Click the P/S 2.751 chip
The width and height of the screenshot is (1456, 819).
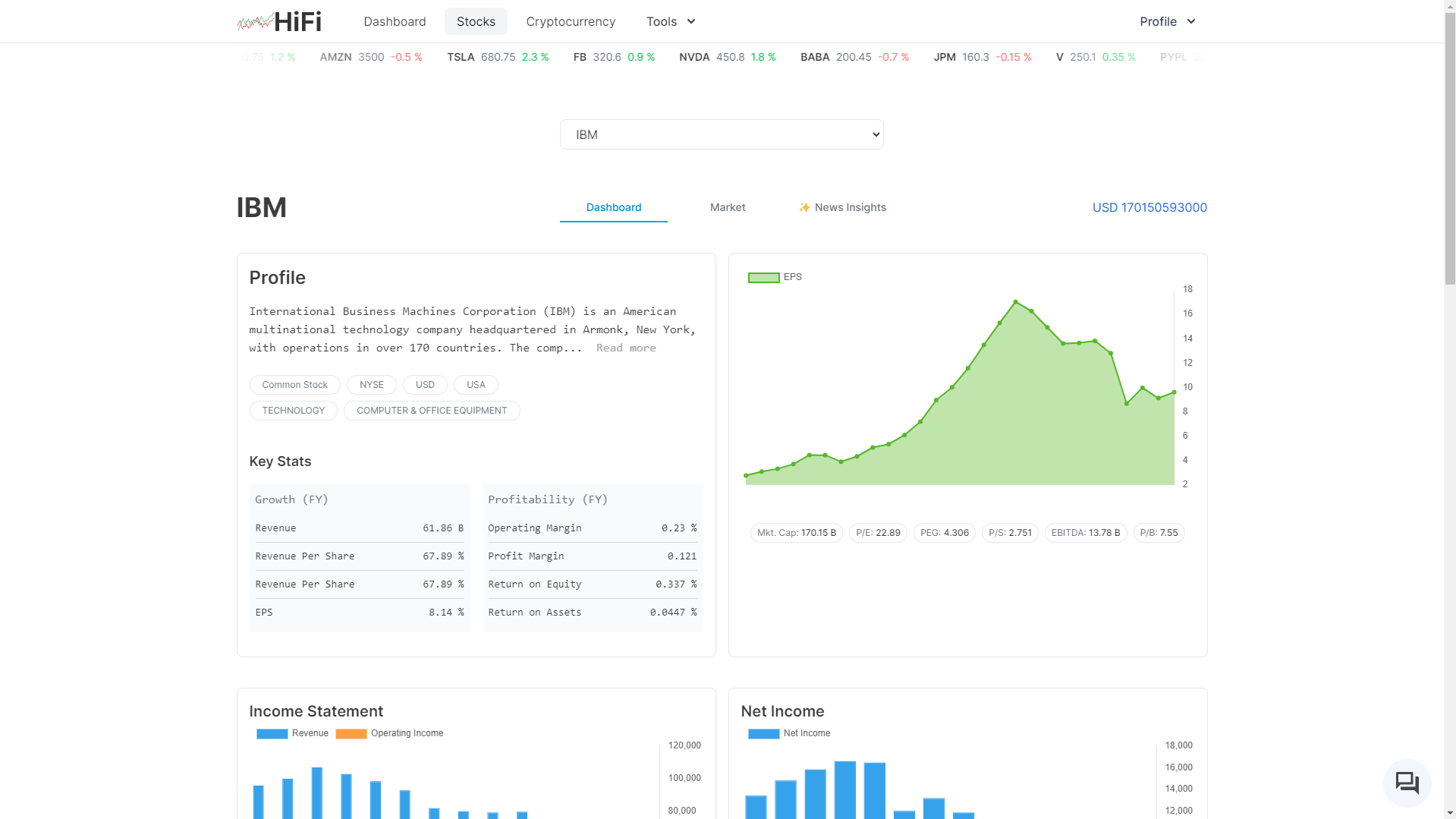(x=1010, y=533)
